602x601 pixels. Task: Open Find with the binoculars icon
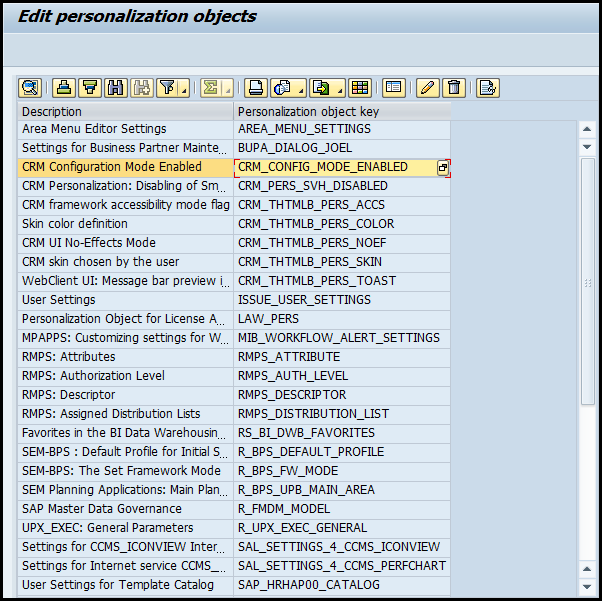coord(116,88)
